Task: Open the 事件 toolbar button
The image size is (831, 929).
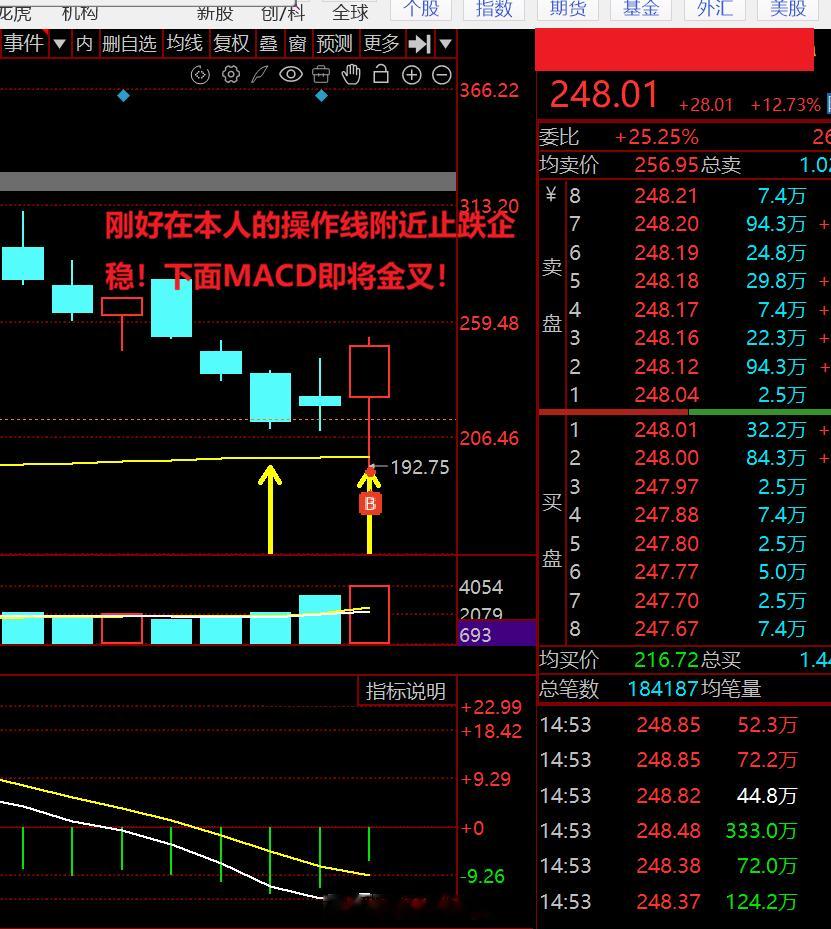Action: (24, 43)
